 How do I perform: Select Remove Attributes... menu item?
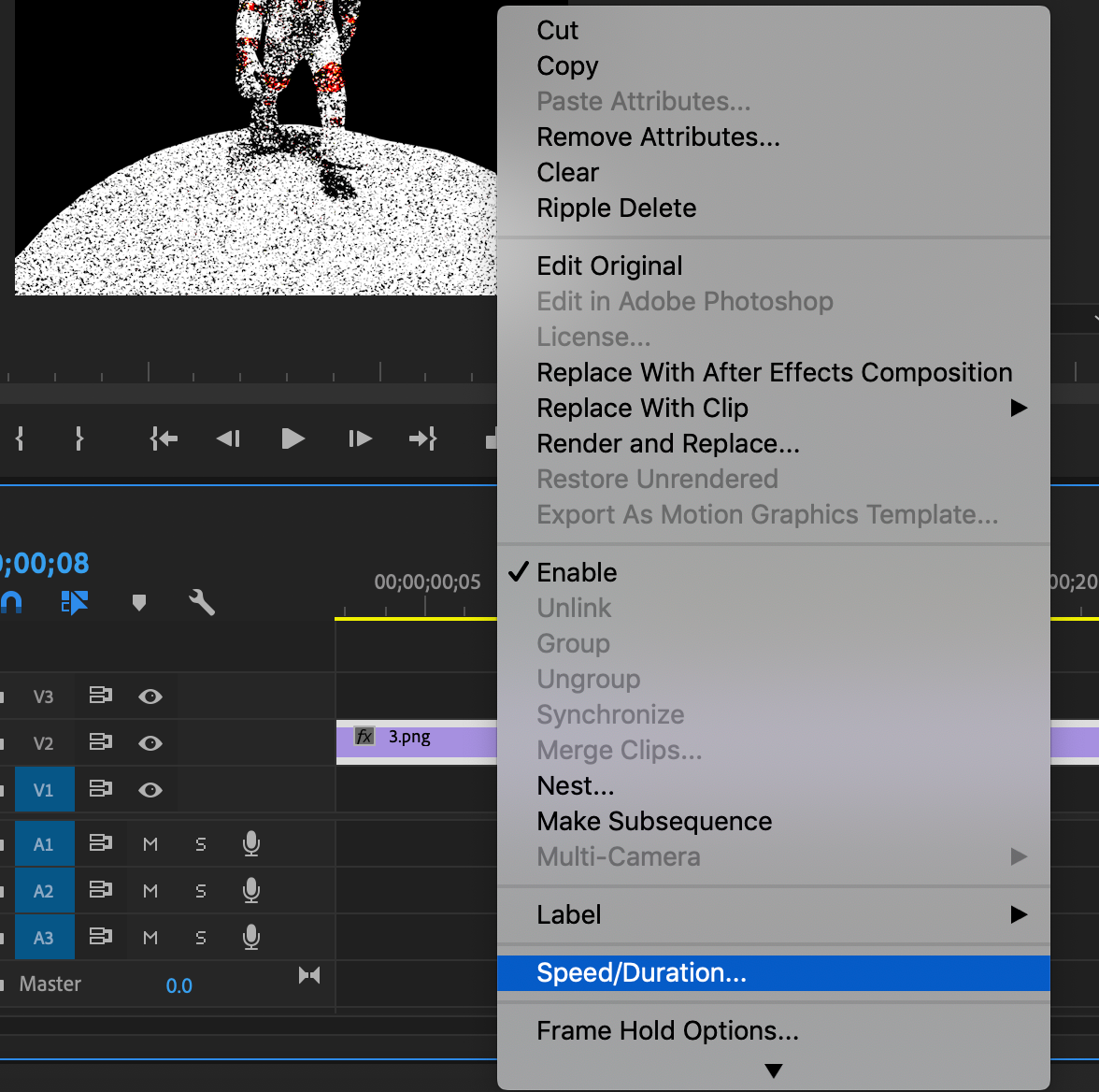[x=773, y=136]
